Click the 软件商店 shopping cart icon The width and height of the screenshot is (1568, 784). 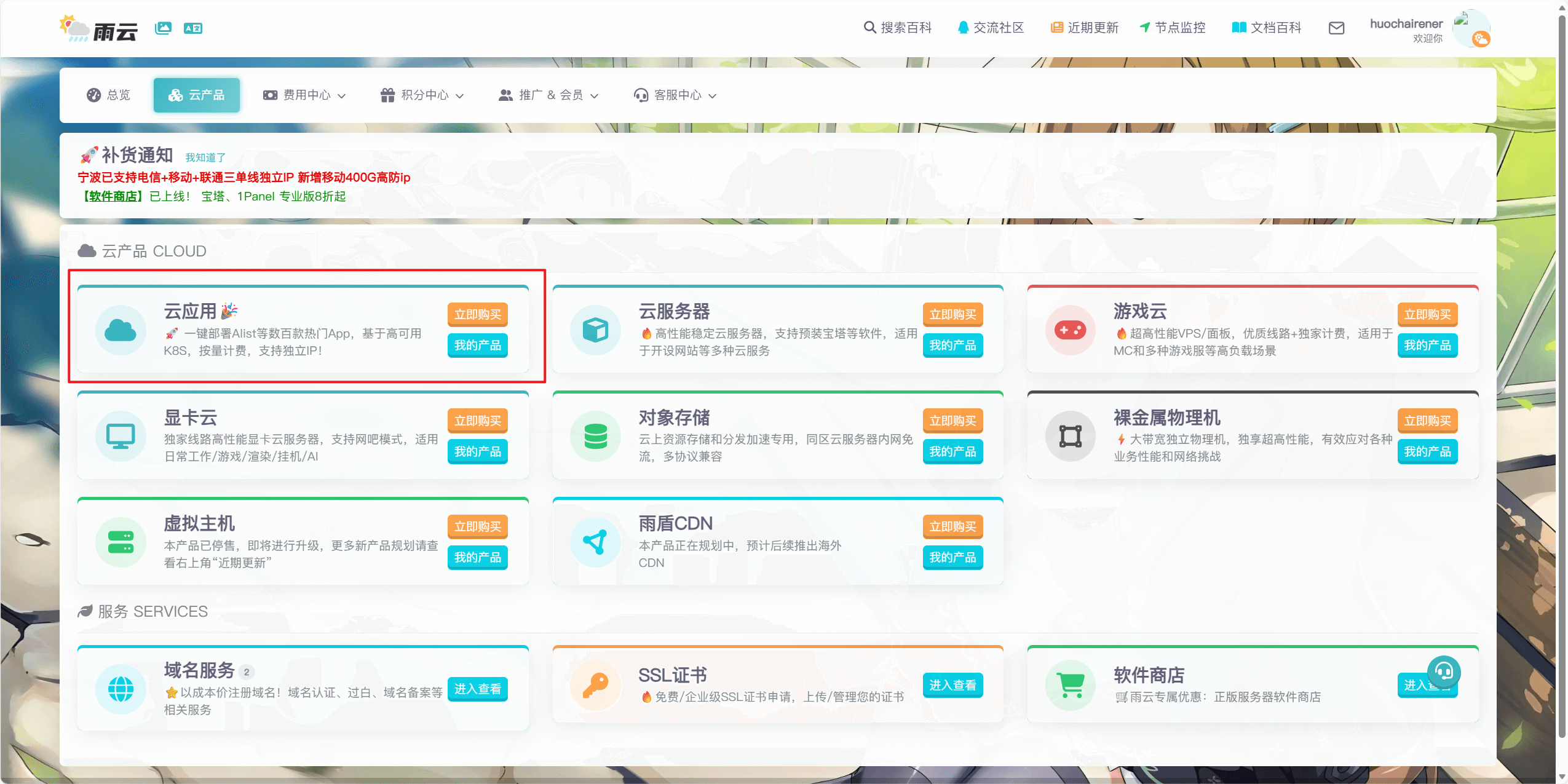pyautogui.click(x=1070, y=686)
